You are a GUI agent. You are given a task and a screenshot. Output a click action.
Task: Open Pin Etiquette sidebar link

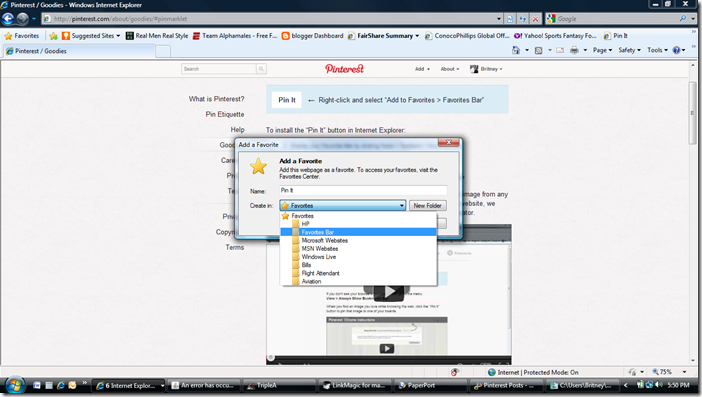point(225,114)
